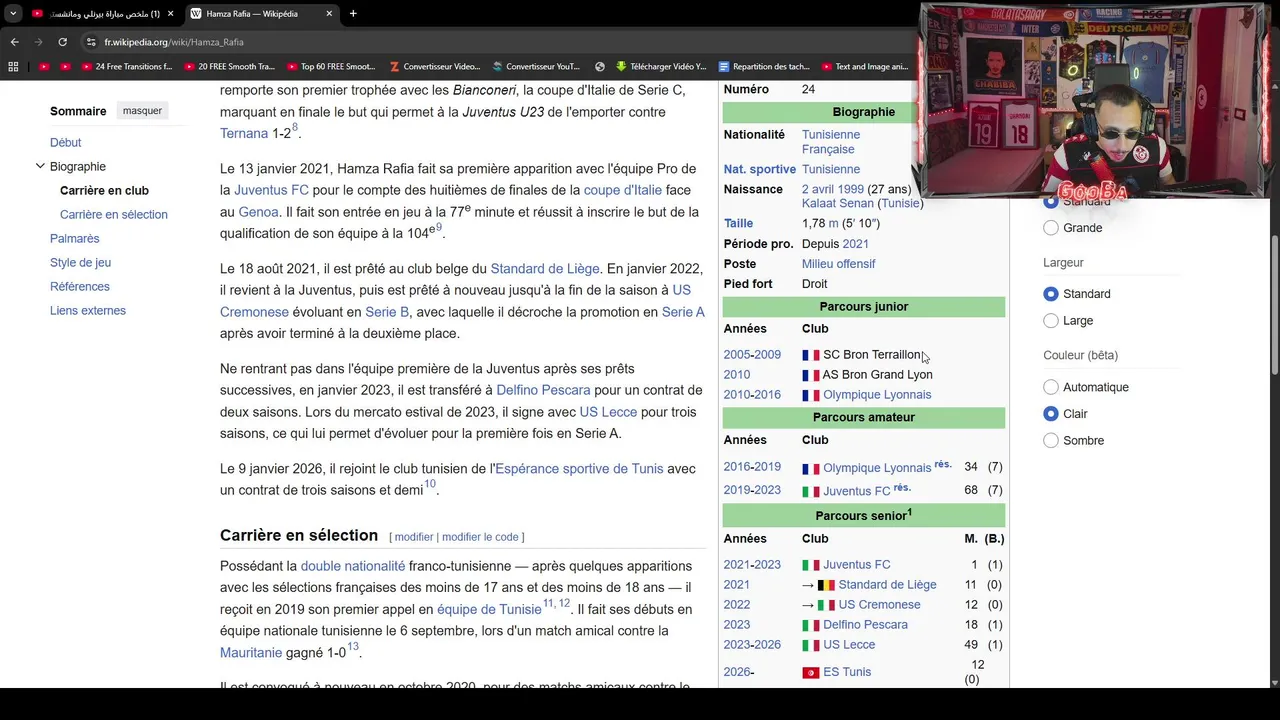Open the Convertisseur YouT... bookmark
The height and width of the screenshot is (720, 1280).
537,67
